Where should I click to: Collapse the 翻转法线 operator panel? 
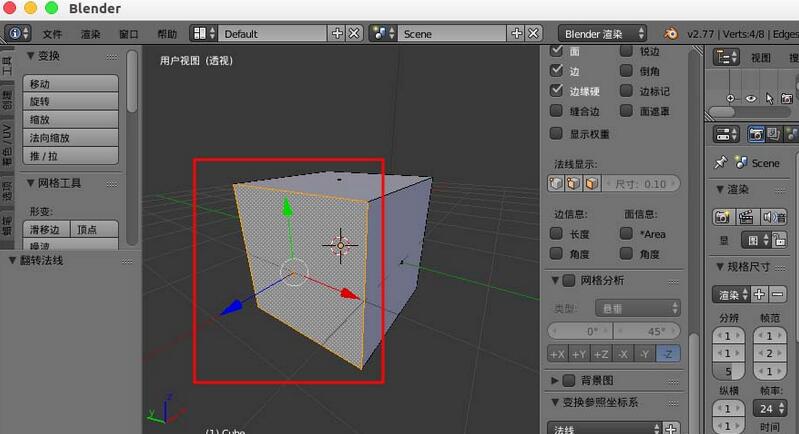point(12,260)
